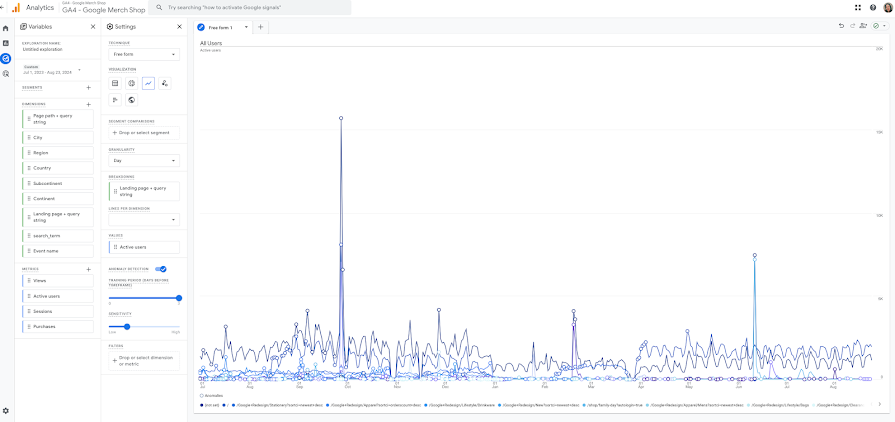895x422 pixels.
Task: Add a new dimension with the plus icon
Action: [x=88, y=105]
